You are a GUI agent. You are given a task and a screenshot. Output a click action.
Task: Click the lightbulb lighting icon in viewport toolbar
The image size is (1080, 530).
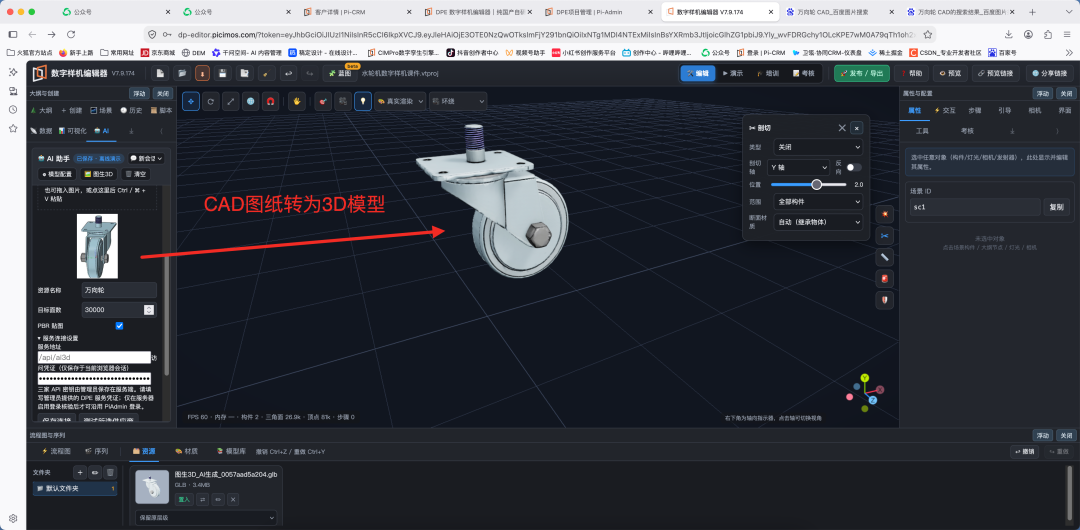[362, 101]
